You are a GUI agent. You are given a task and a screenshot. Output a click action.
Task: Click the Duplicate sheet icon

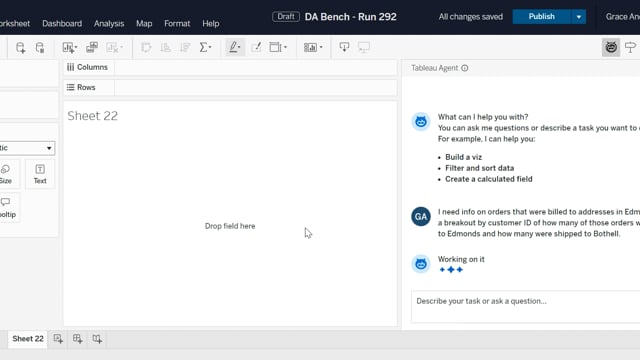[92, 47]
